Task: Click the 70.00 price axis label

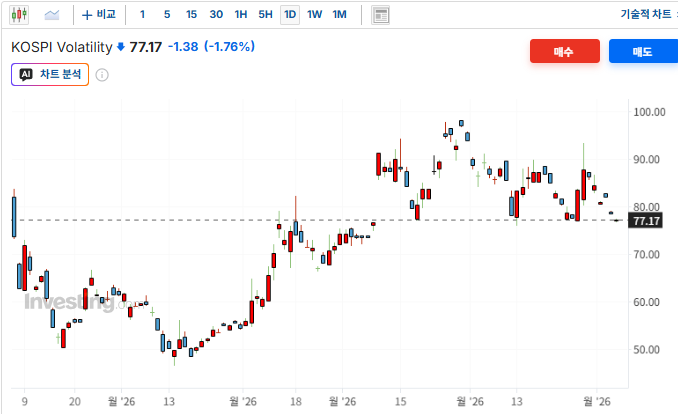Action: tap(646, 254)
